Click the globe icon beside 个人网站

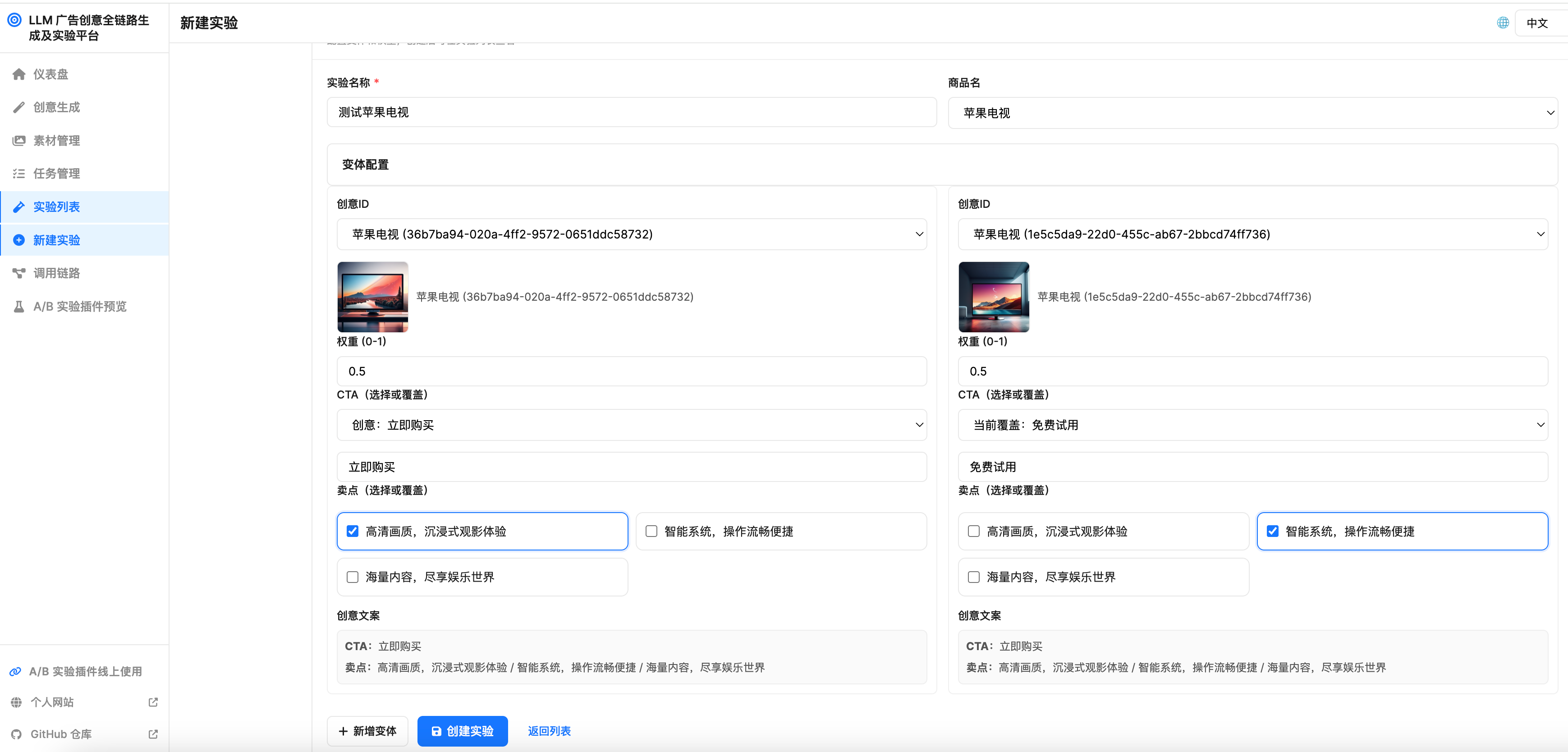pos(16,703)
